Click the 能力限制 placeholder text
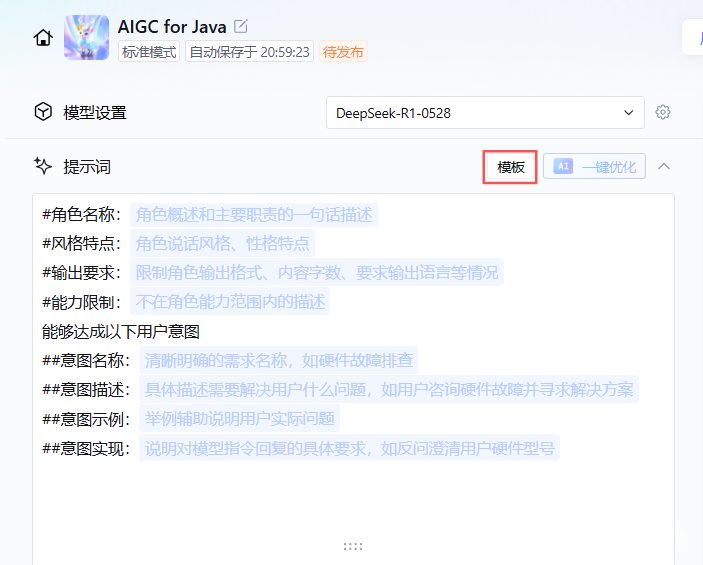 (x=230, y=301)
